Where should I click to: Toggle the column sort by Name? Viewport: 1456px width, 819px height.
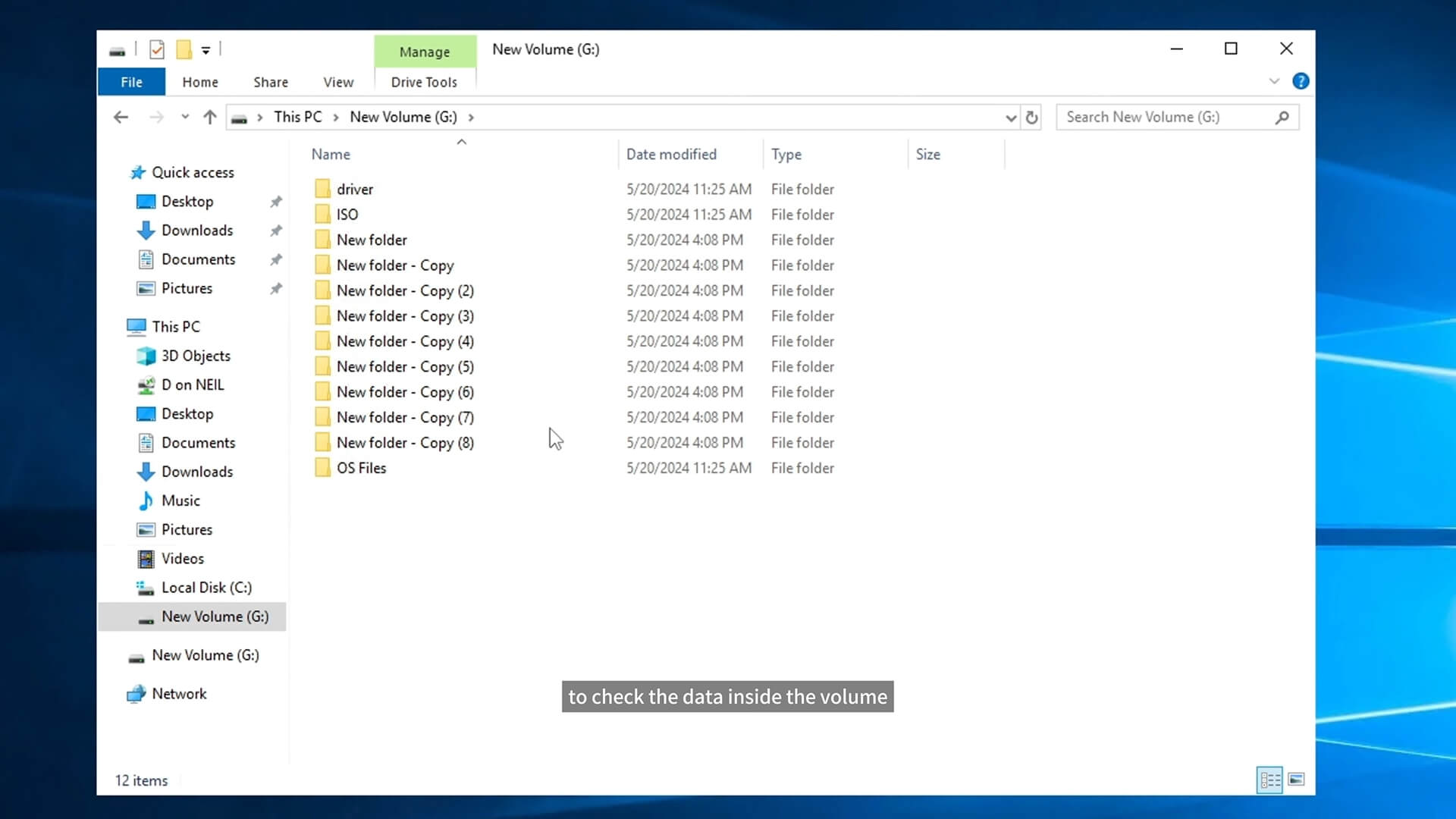click(330, 153)
